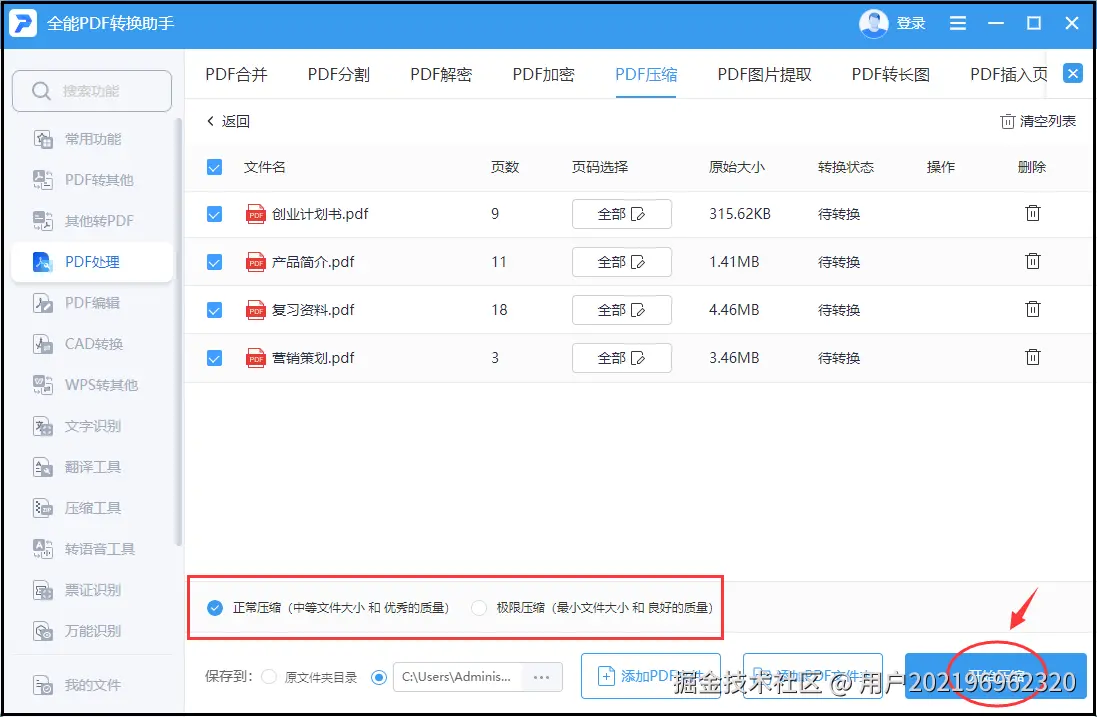Uncheck the 复习资料.pdf checkbox

214,310
